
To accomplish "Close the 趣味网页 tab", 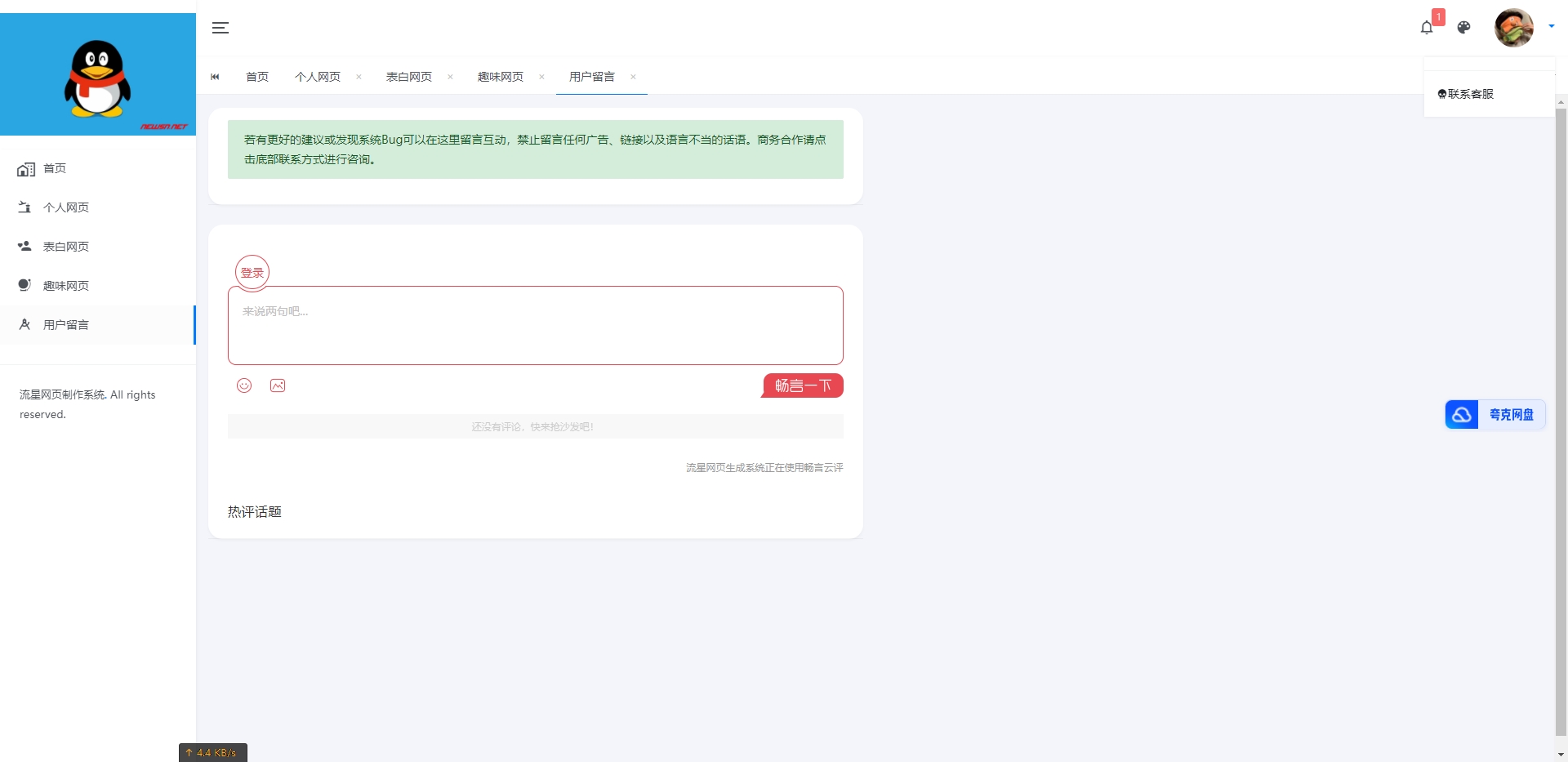I will (541, 77).
